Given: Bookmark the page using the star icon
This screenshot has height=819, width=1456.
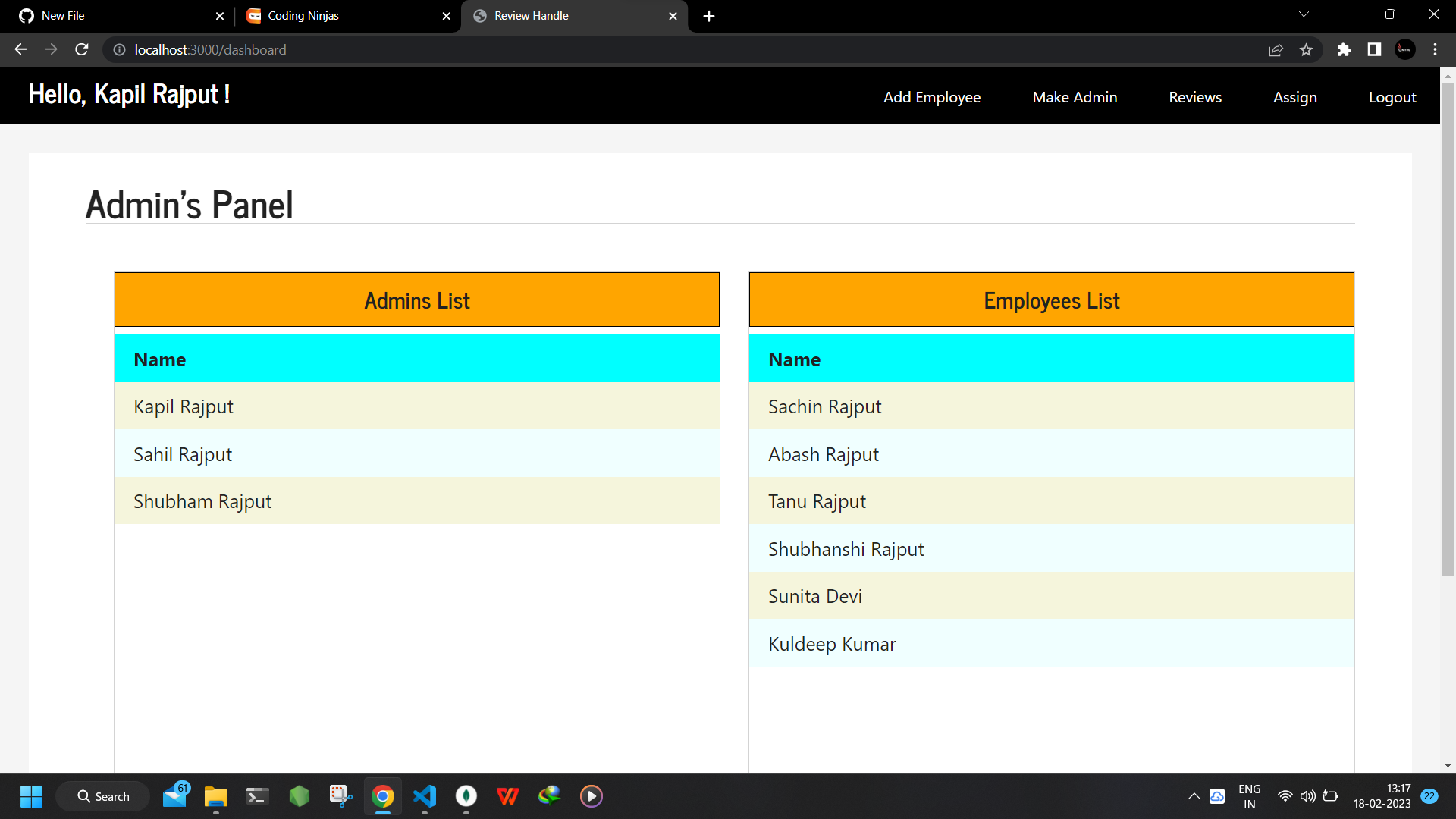Looking at the screenshot, I should 1307,49.
